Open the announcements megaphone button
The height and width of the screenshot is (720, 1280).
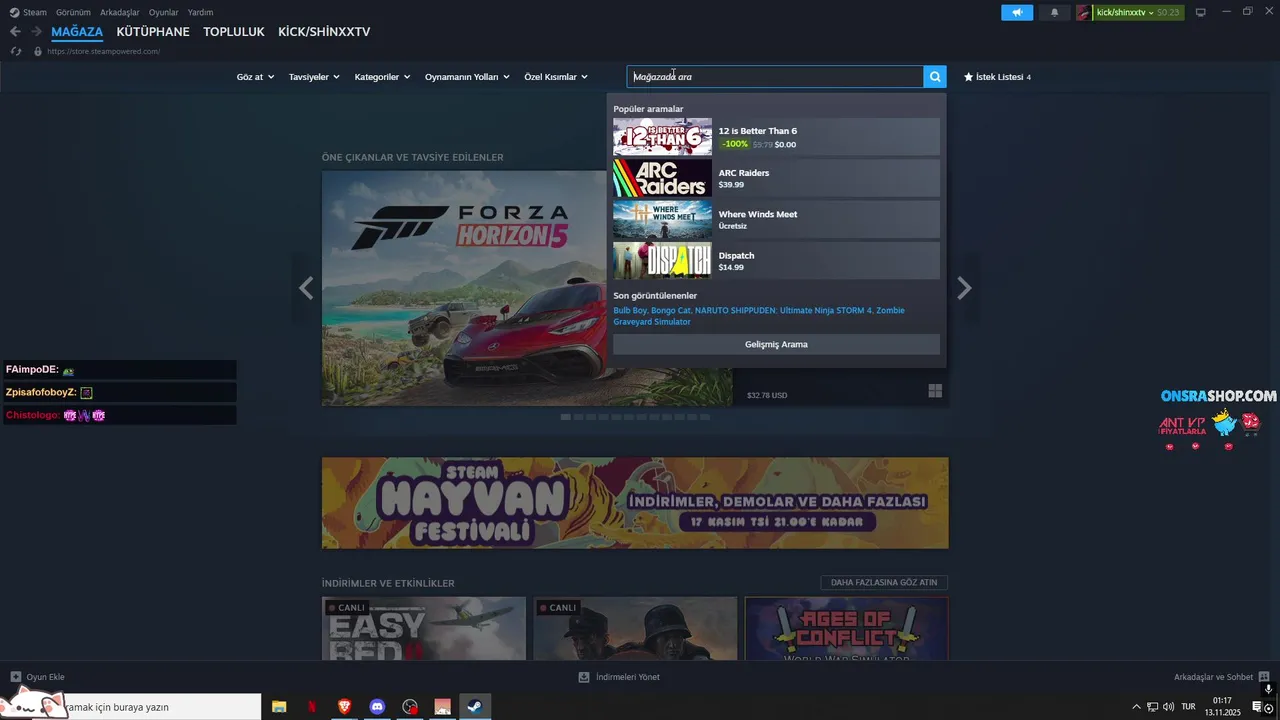click(x=1017, y=12)
